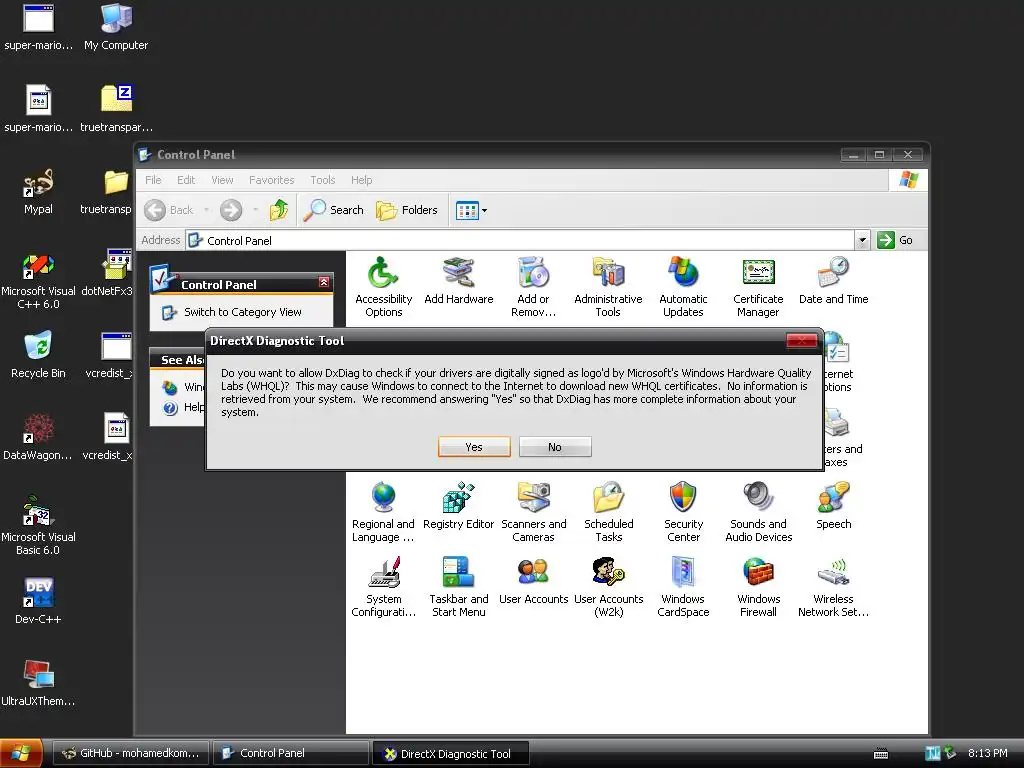Viewport: 1024px width, 768px height.
Task: Open Regional and Language options icon
Action: [x=383, y=512]
